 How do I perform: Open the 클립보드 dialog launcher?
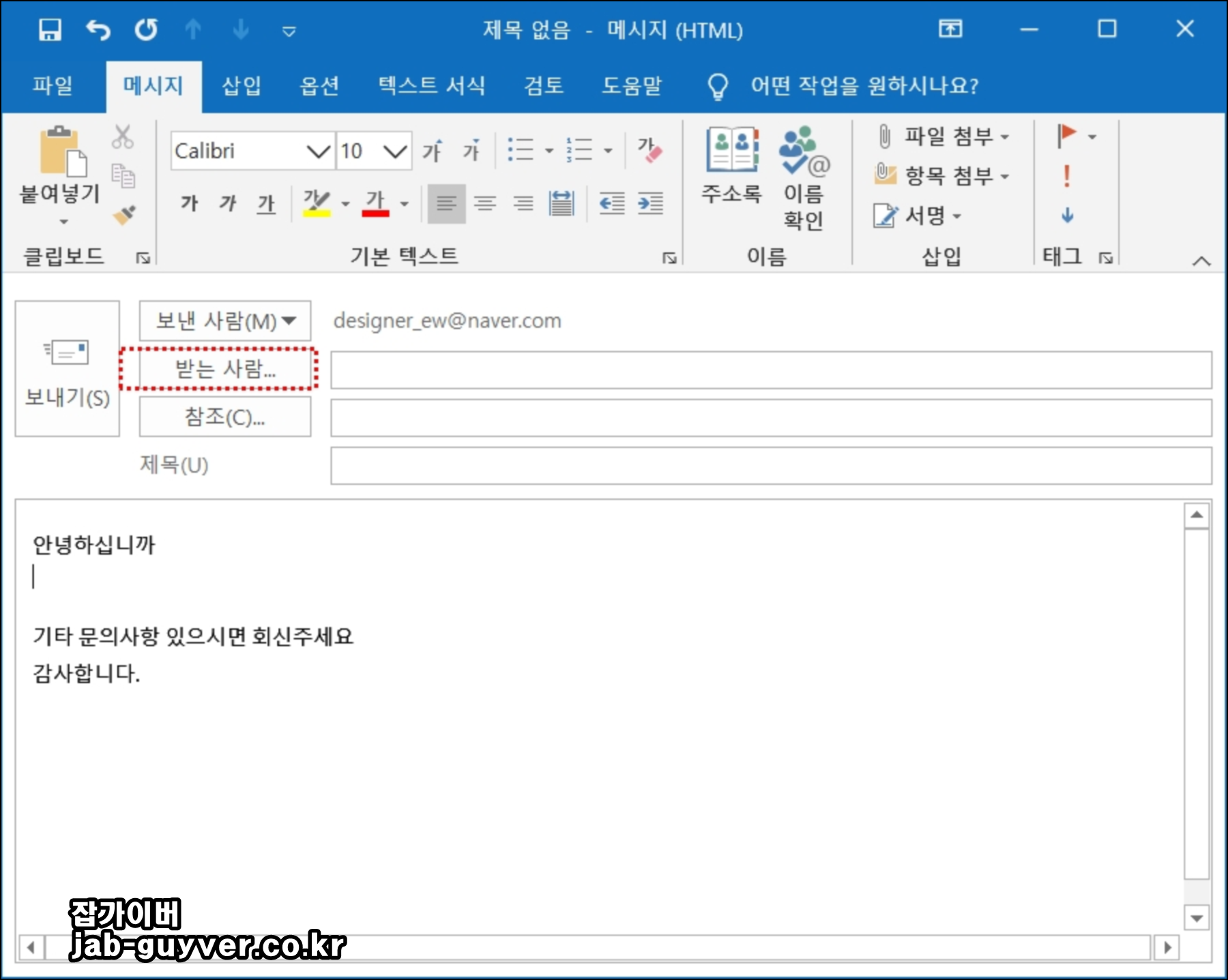143,257
